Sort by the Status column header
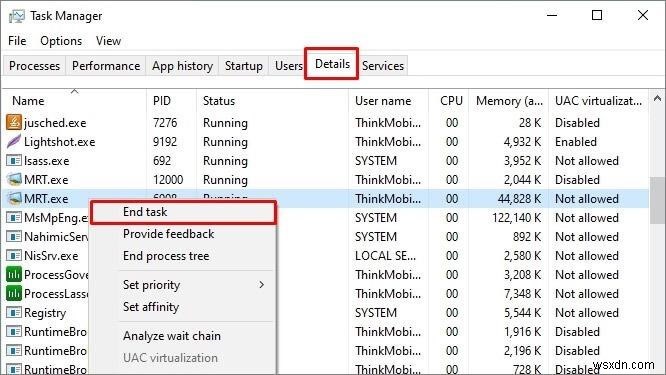Image resolution: width=666 pixels, height=375 pixels. coord(272,101)
